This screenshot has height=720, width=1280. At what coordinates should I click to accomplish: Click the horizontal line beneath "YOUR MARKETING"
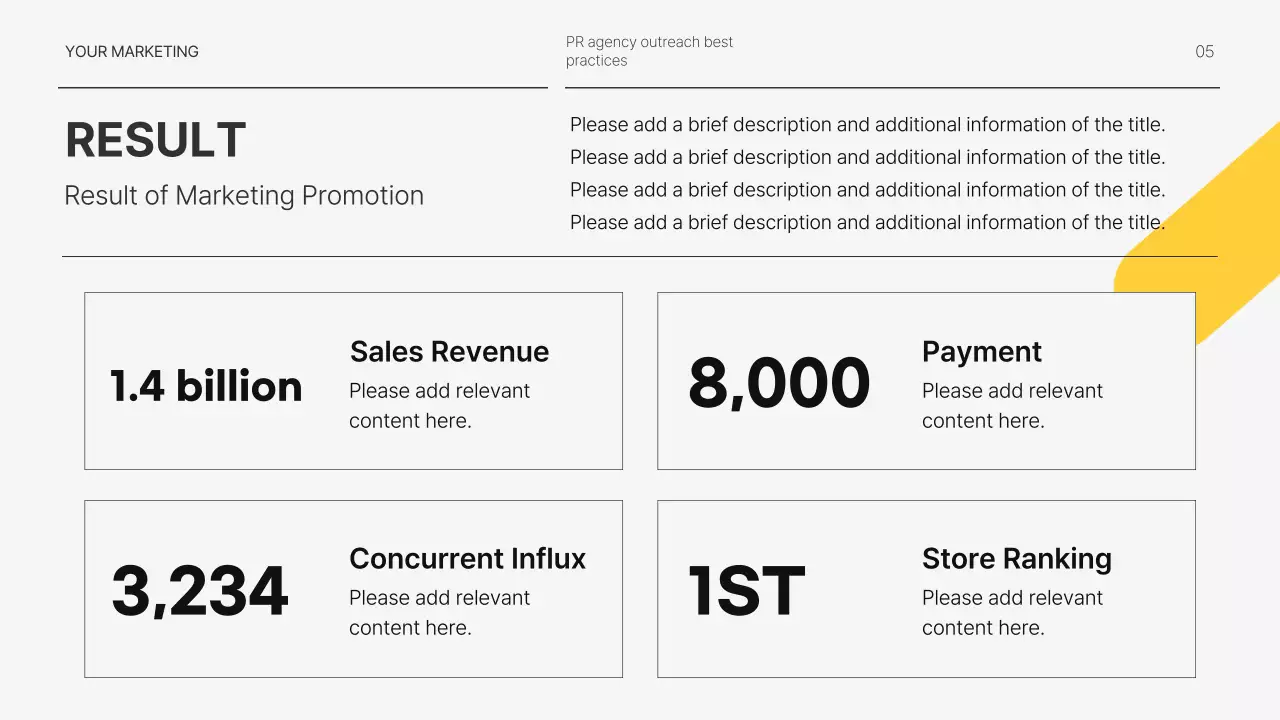pos(302,88)
